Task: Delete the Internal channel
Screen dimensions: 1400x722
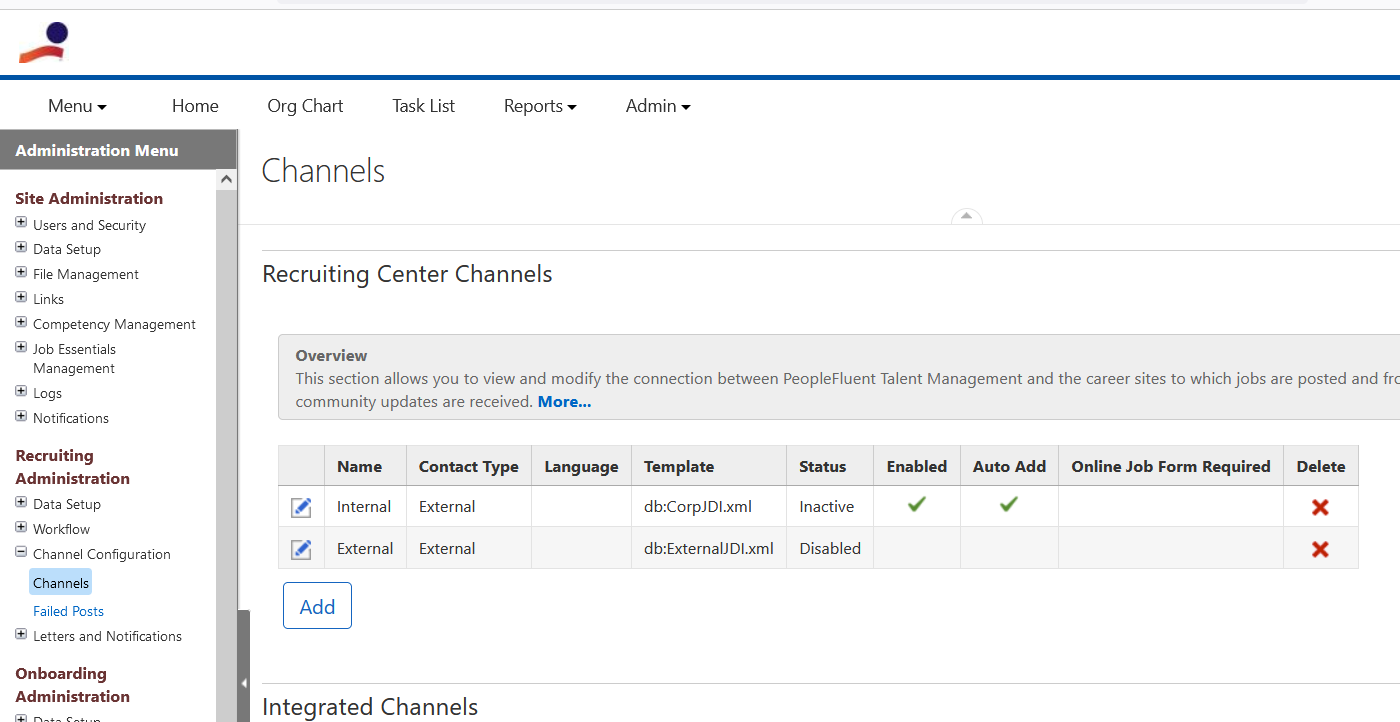Action: click(1320, 507)
